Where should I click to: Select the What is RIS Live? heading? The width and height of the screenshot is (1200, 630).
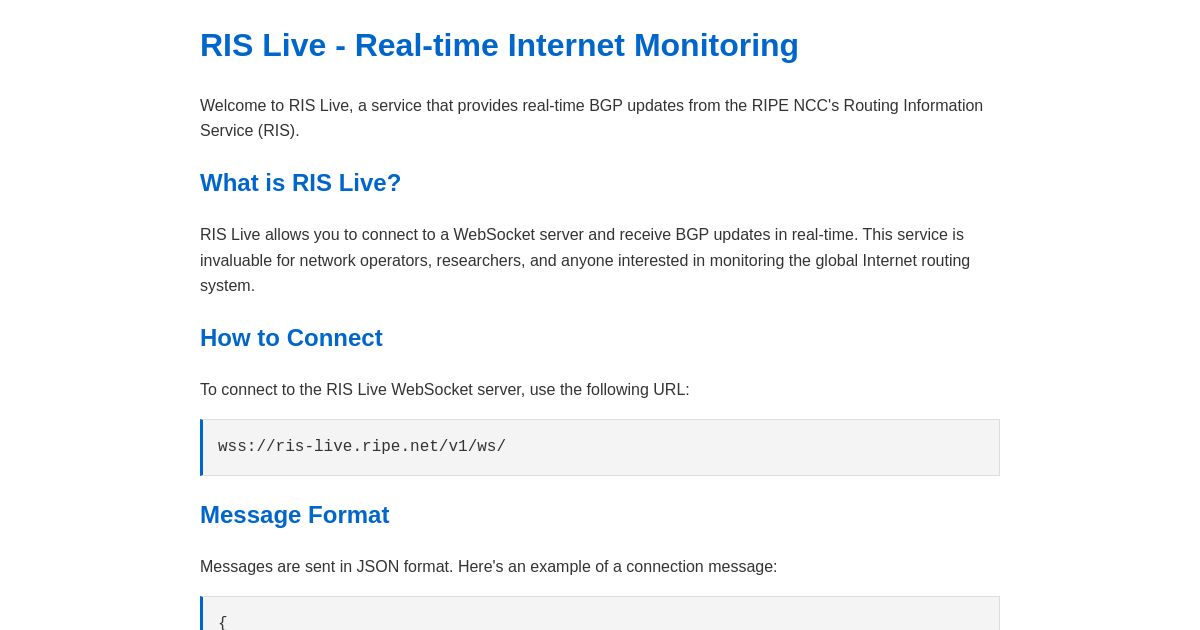click(x=300, y=182)
